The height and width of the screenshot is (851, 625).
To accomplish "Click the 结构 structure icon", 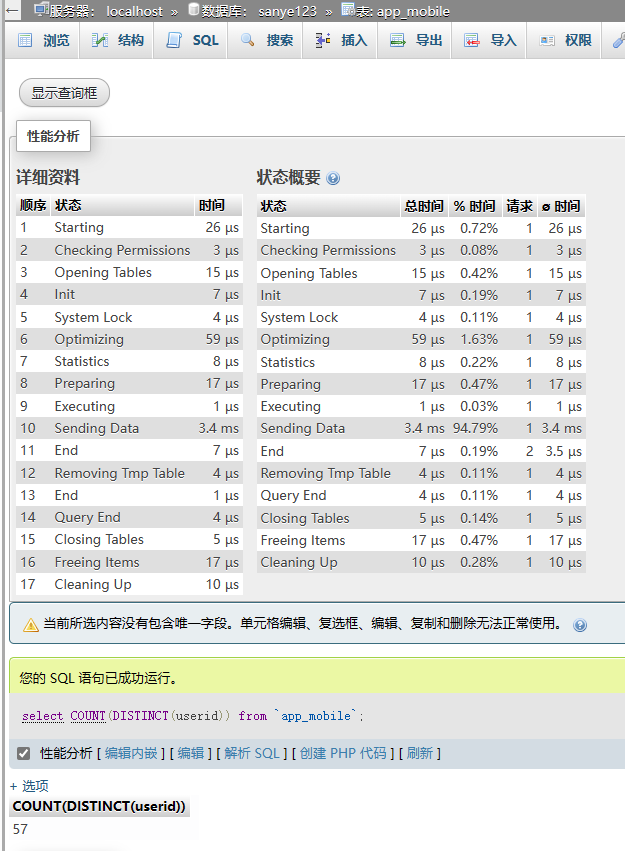I will pyautogui.click(x=100, y=41).
